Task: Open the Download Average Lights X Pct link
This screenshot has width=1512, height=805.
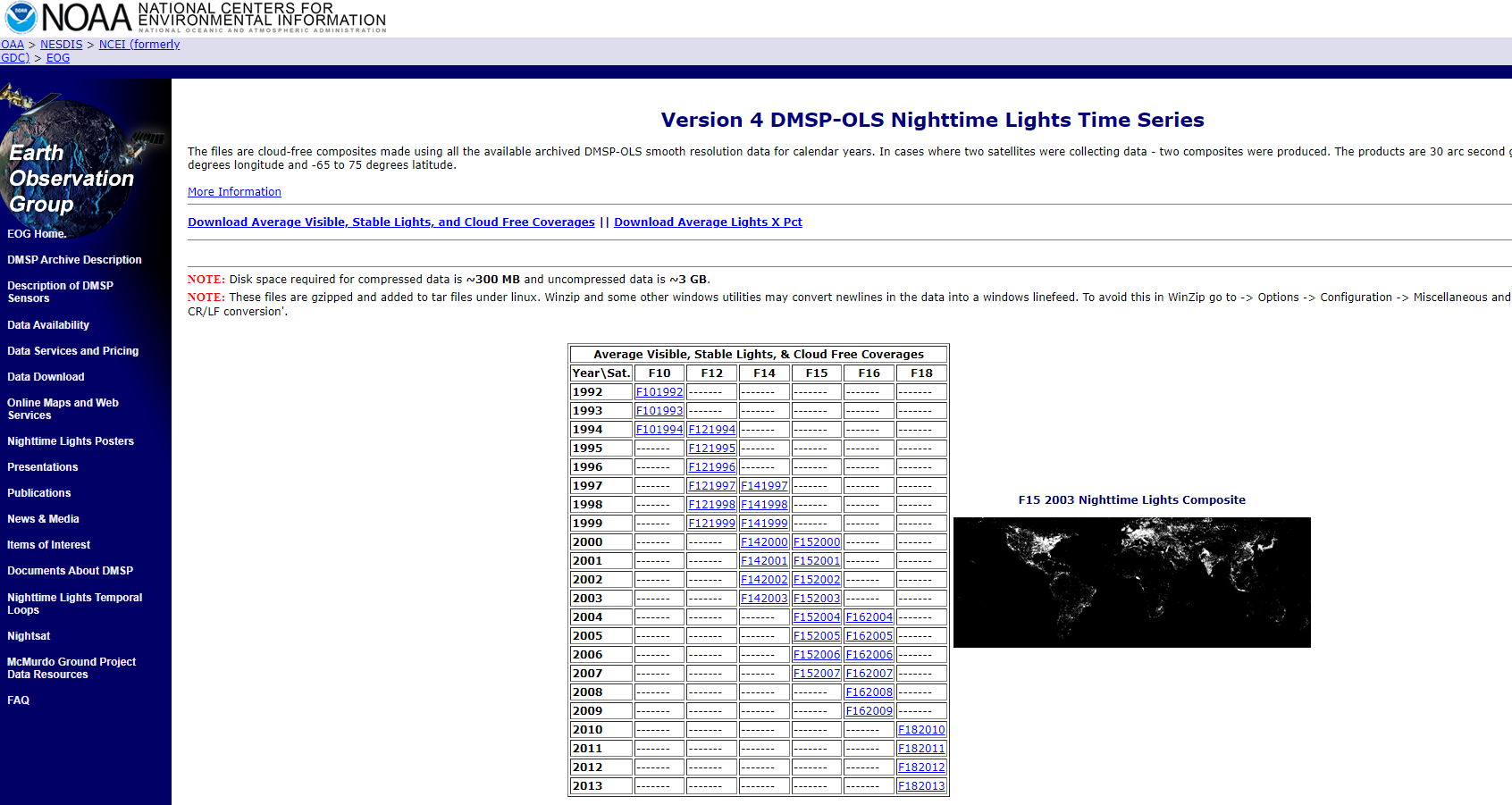Action: (708, 222)
